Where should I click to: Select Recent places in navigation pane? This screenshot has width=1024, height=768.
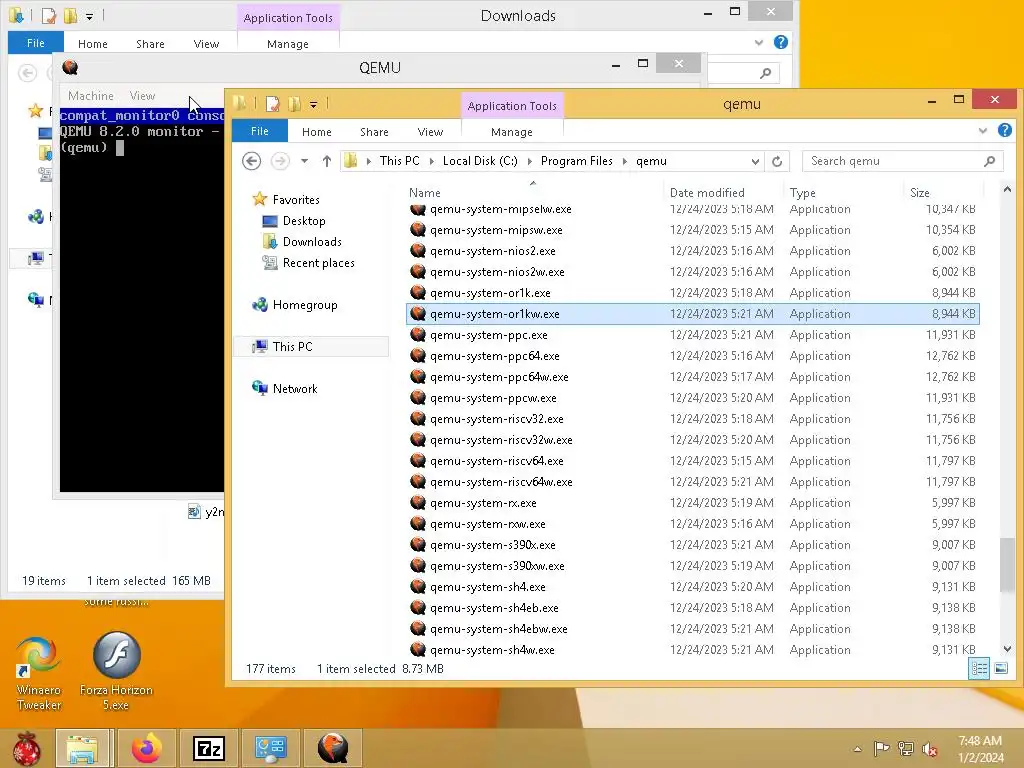click(x=319, y=263)
